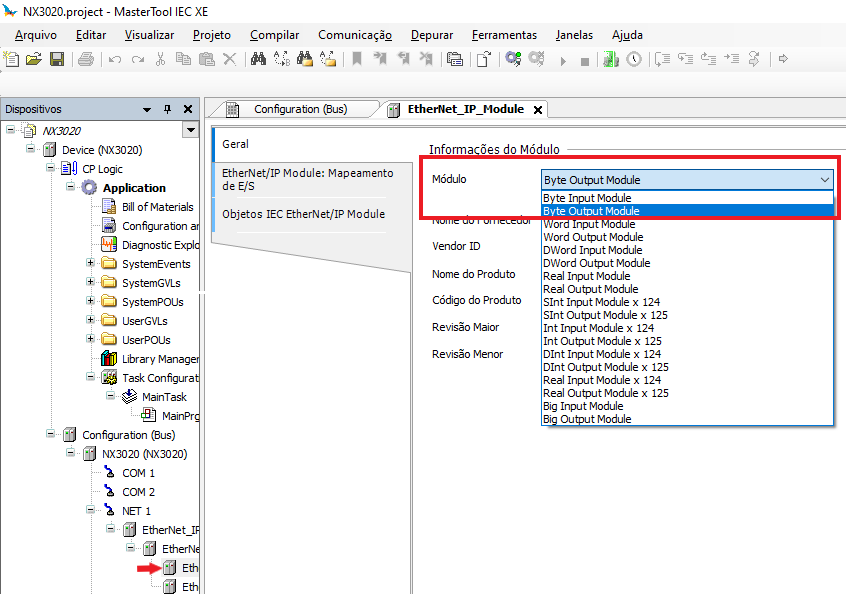
Task: Open the Diagnostic Explorer tree item
Action: tap(160, 245)
